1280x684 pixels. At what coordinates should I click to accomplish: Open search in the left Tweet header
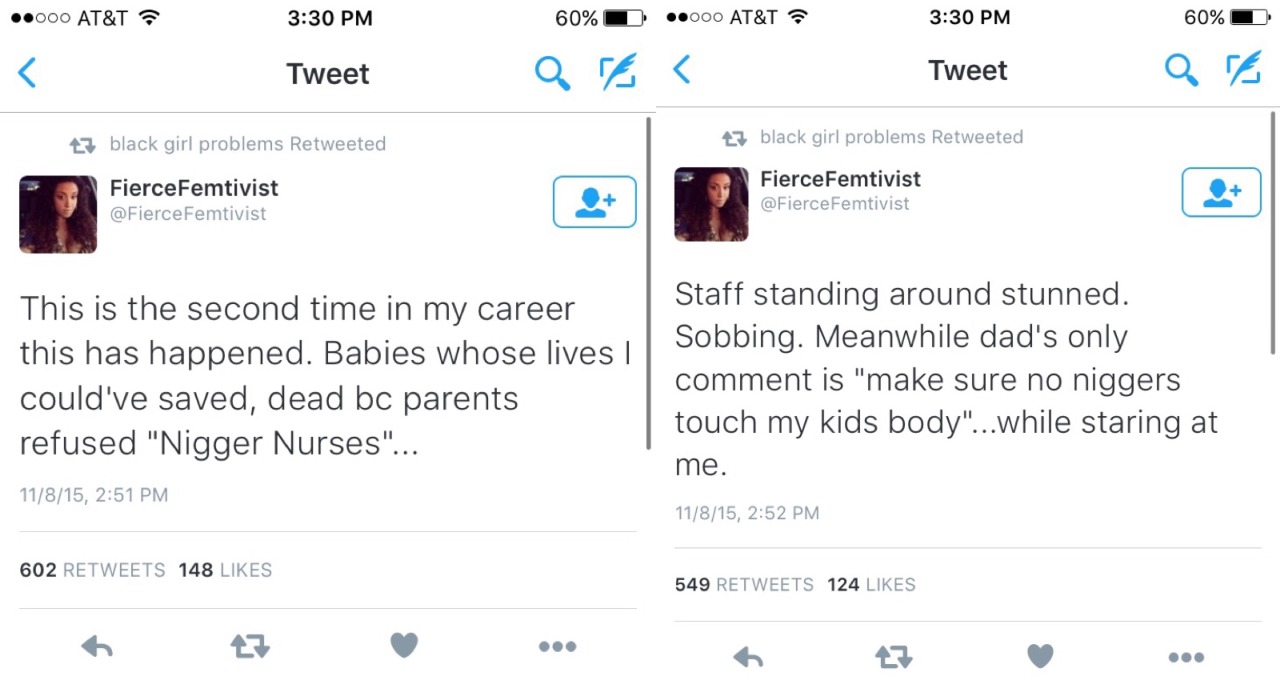pyautogui.click(x=552, y=73)
